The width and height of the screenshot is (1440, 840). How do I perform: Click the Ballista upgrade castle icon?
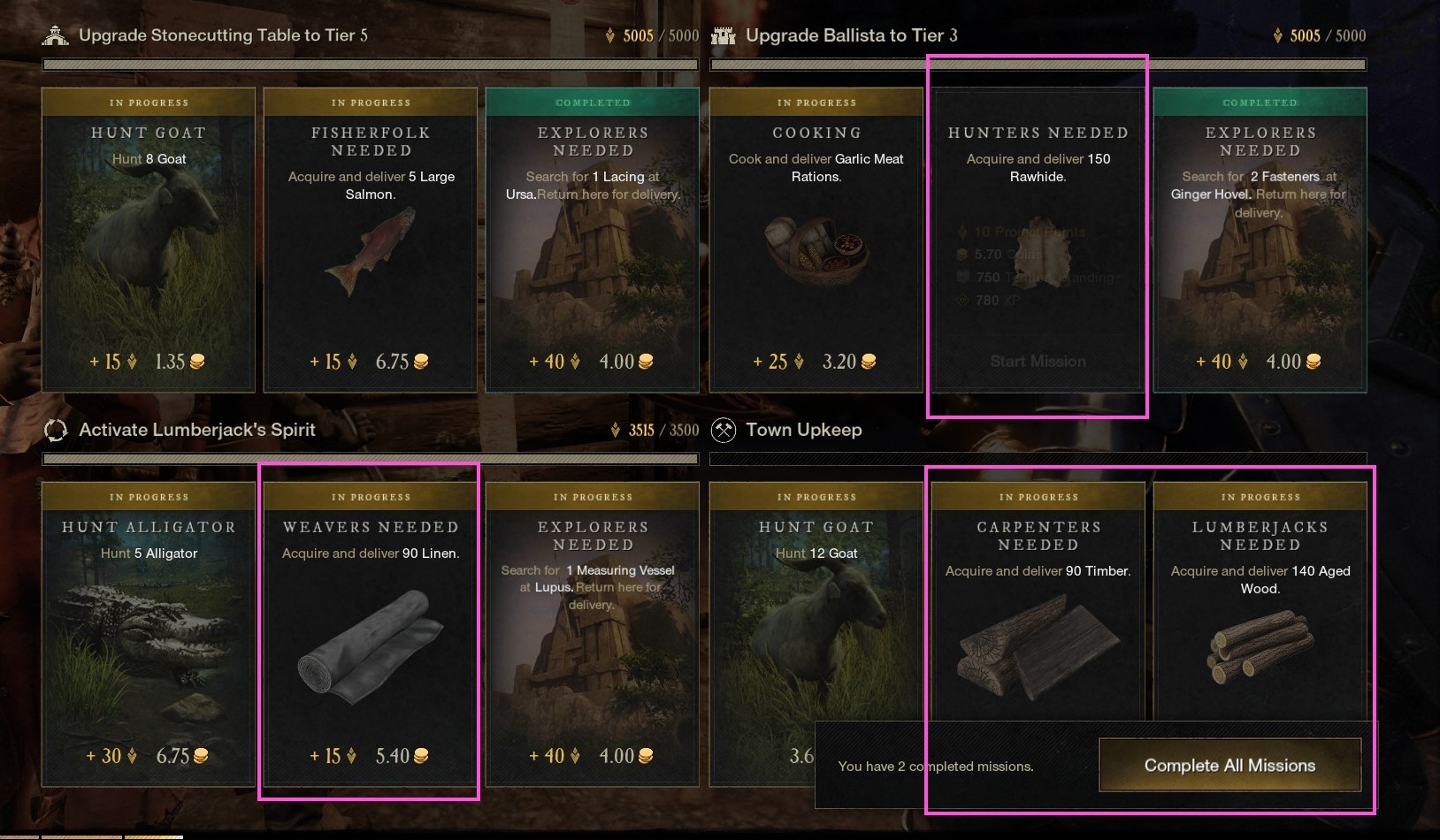pos(724,35)
